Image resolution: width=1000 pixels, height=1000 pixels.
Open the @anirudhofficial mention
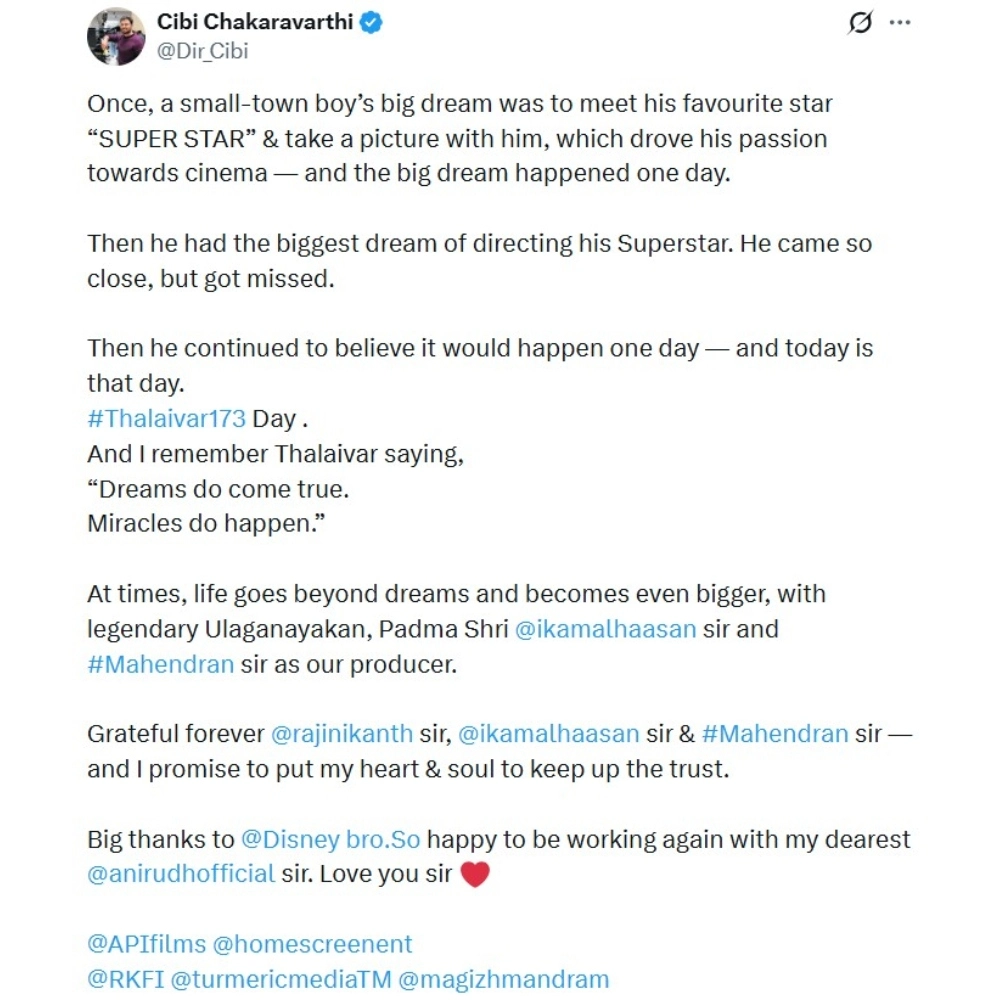tap(181, 873)
